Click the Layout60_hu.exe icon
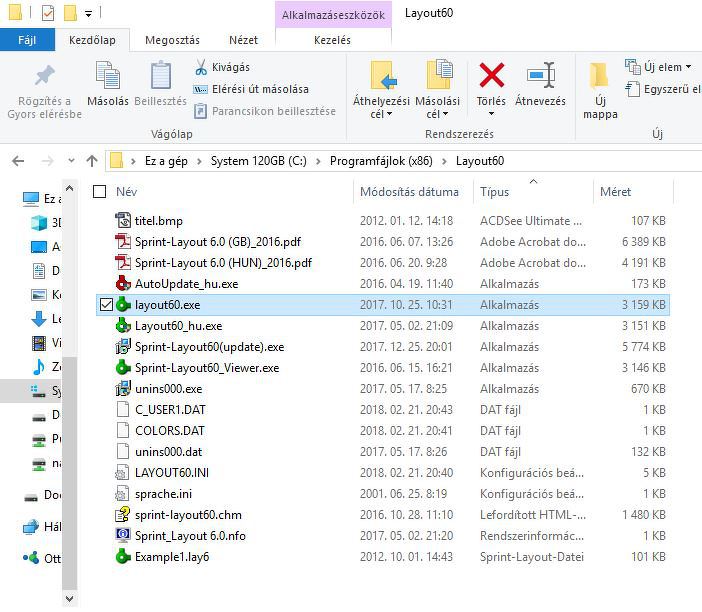The height and width of the screenshot is (612, 702). 123,326
